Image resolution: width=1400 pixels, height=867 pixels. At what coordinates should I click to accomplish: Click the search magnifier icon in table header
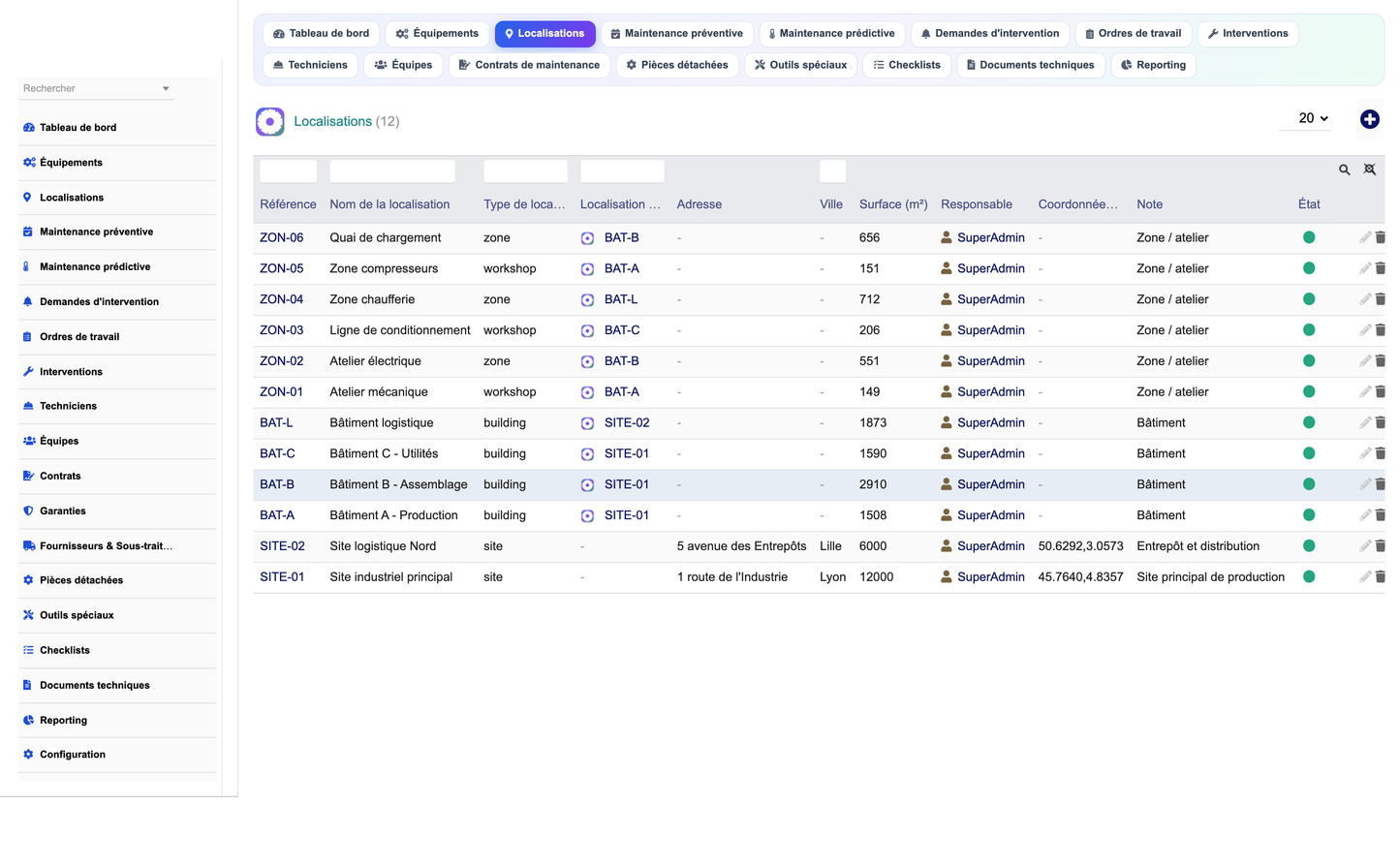coord(1344,170)
